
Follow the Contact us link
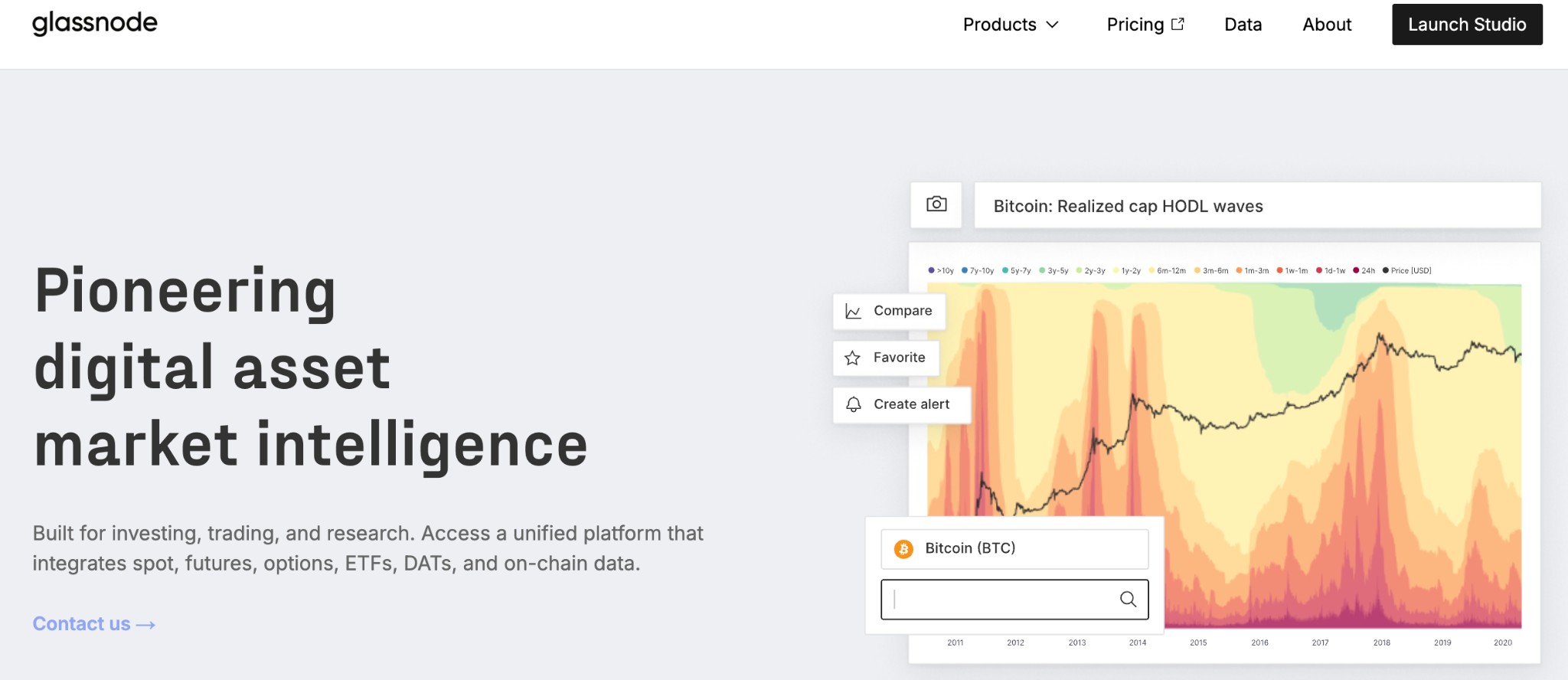pyautogui.click(x=94, y=624)
